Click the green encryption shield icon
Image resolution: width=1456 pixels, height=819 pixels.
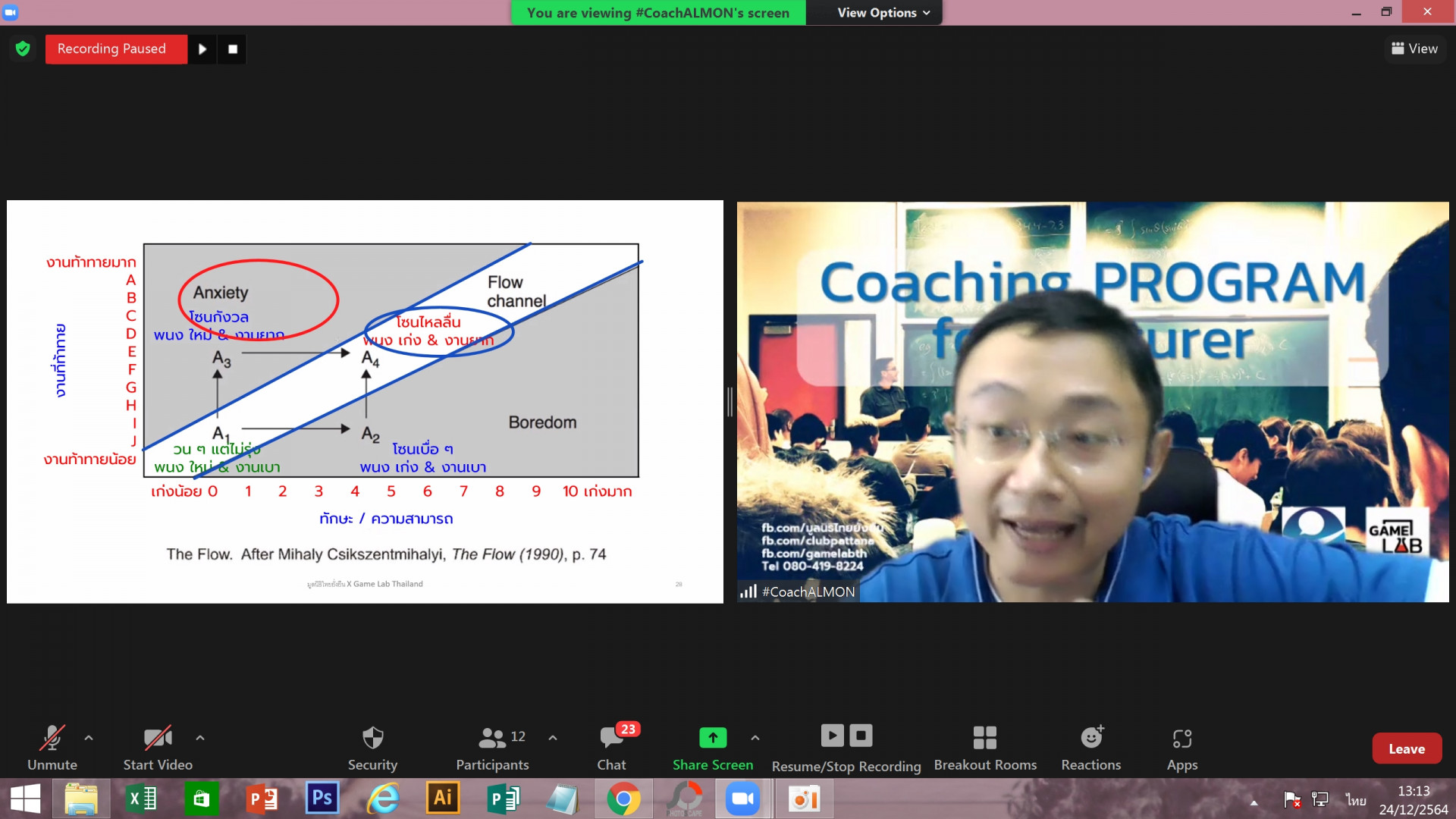(23, 49)
